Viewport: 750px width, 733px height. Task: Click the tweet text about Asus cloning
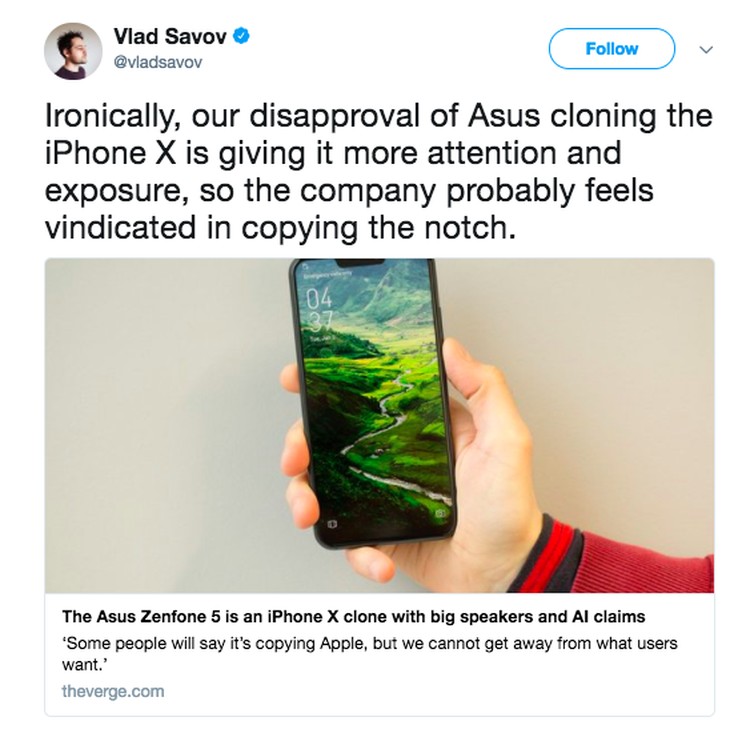tap(379, 171)
